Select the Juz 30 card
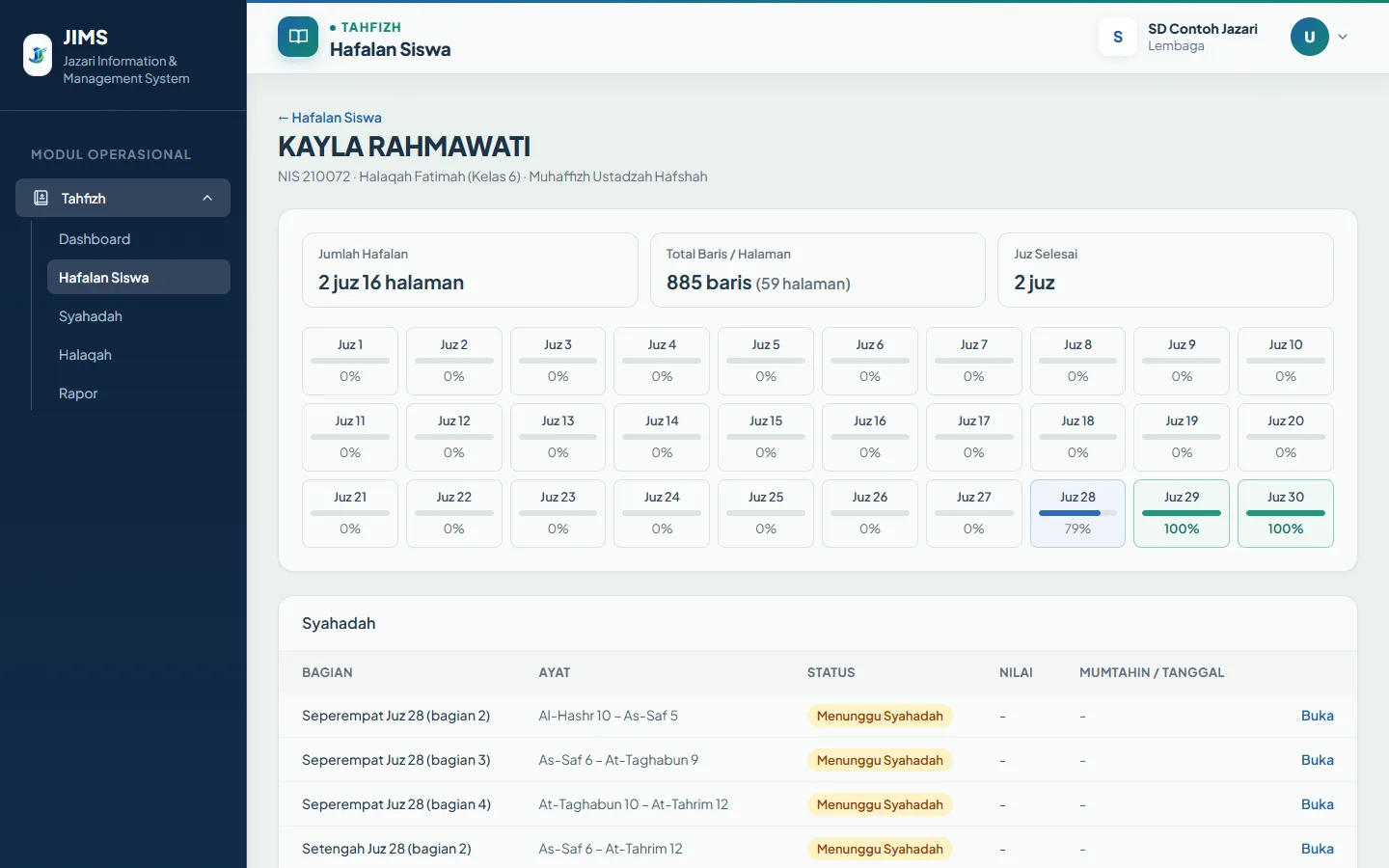 1286,513
